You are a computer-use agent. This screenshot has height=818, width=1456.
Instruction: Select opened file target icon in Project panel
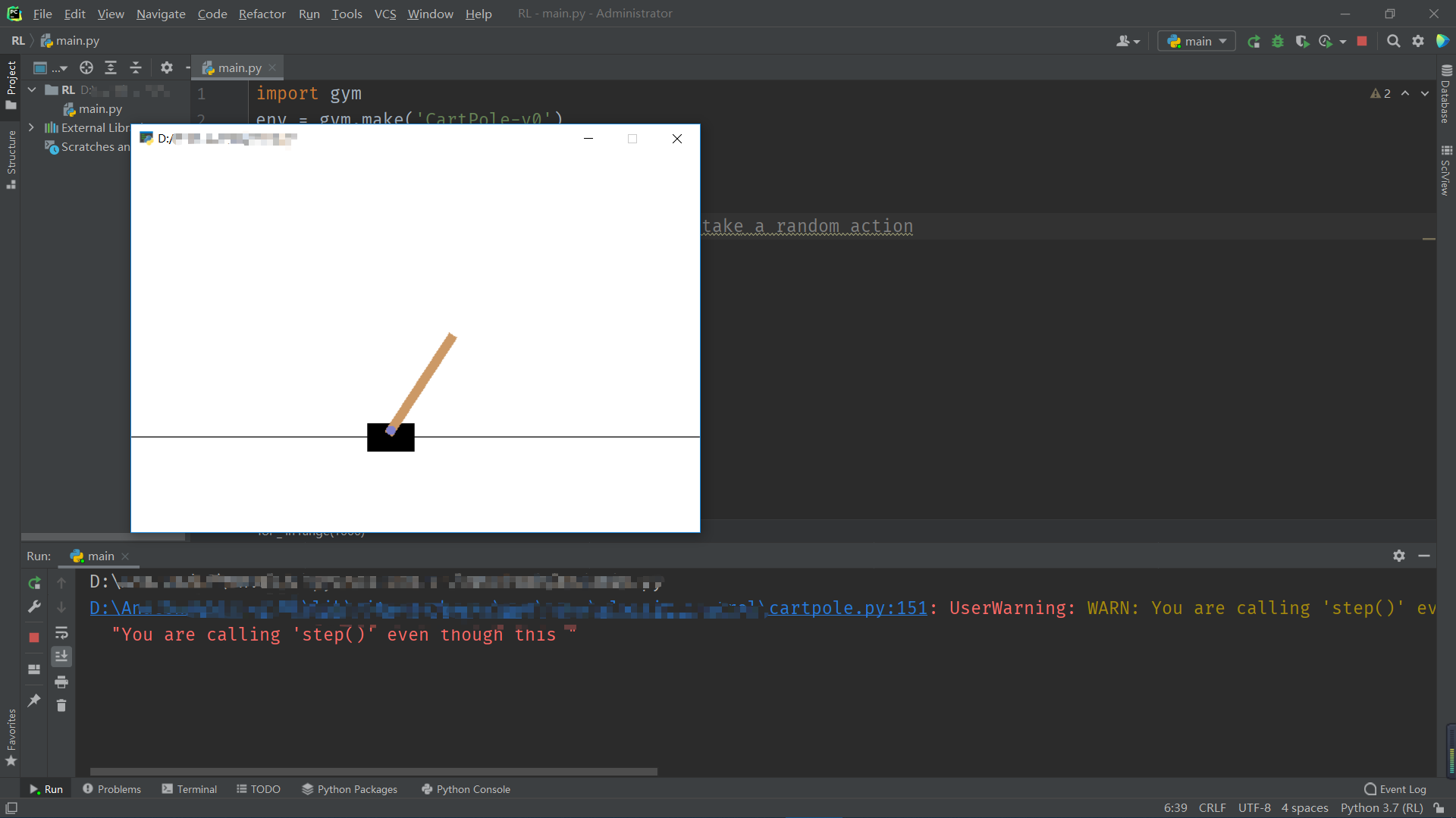pos(86,67)
